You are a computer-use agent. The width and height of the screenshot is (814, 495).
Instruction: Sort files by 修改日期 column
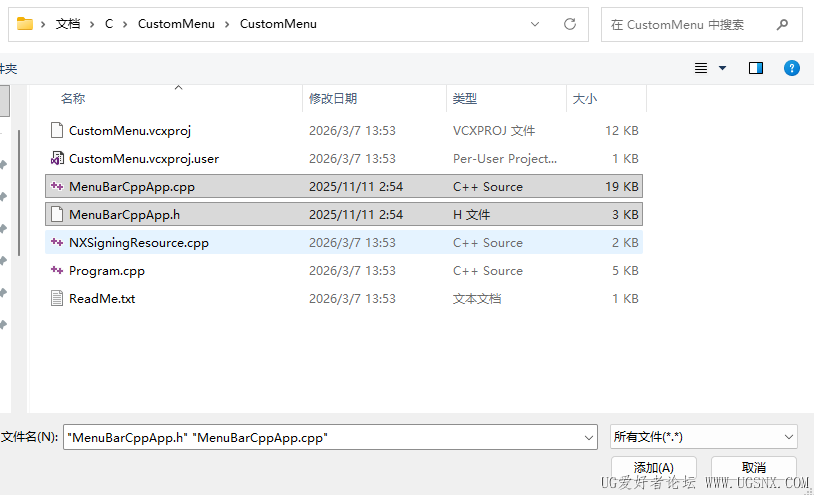click(333, 99)
